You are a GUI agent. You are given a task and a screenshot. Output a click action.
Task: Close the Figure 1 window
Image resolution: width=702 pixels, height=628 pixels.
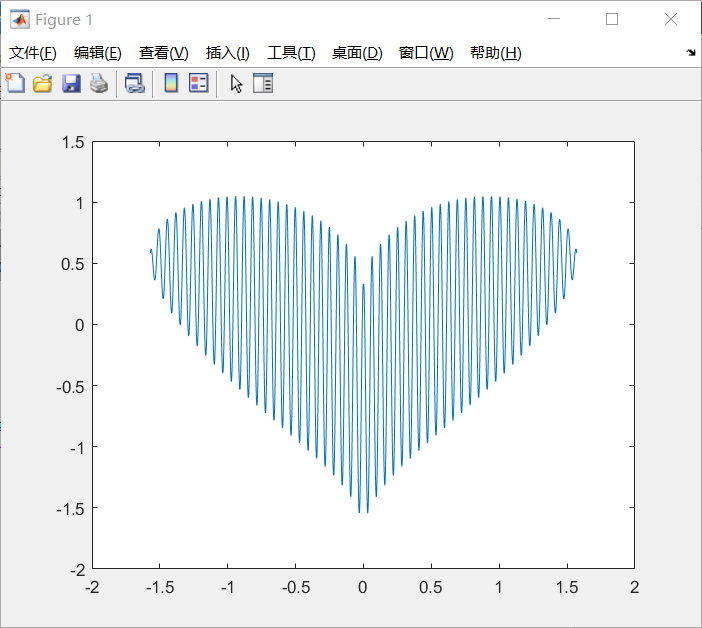(x=671, y=19)
